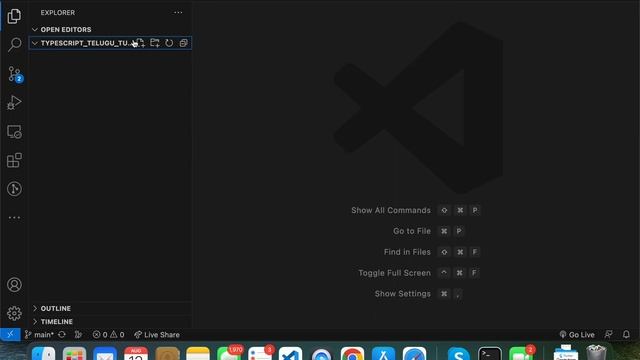
Task: Open the Search view in activity bar
Action: [x=14, y=44]
